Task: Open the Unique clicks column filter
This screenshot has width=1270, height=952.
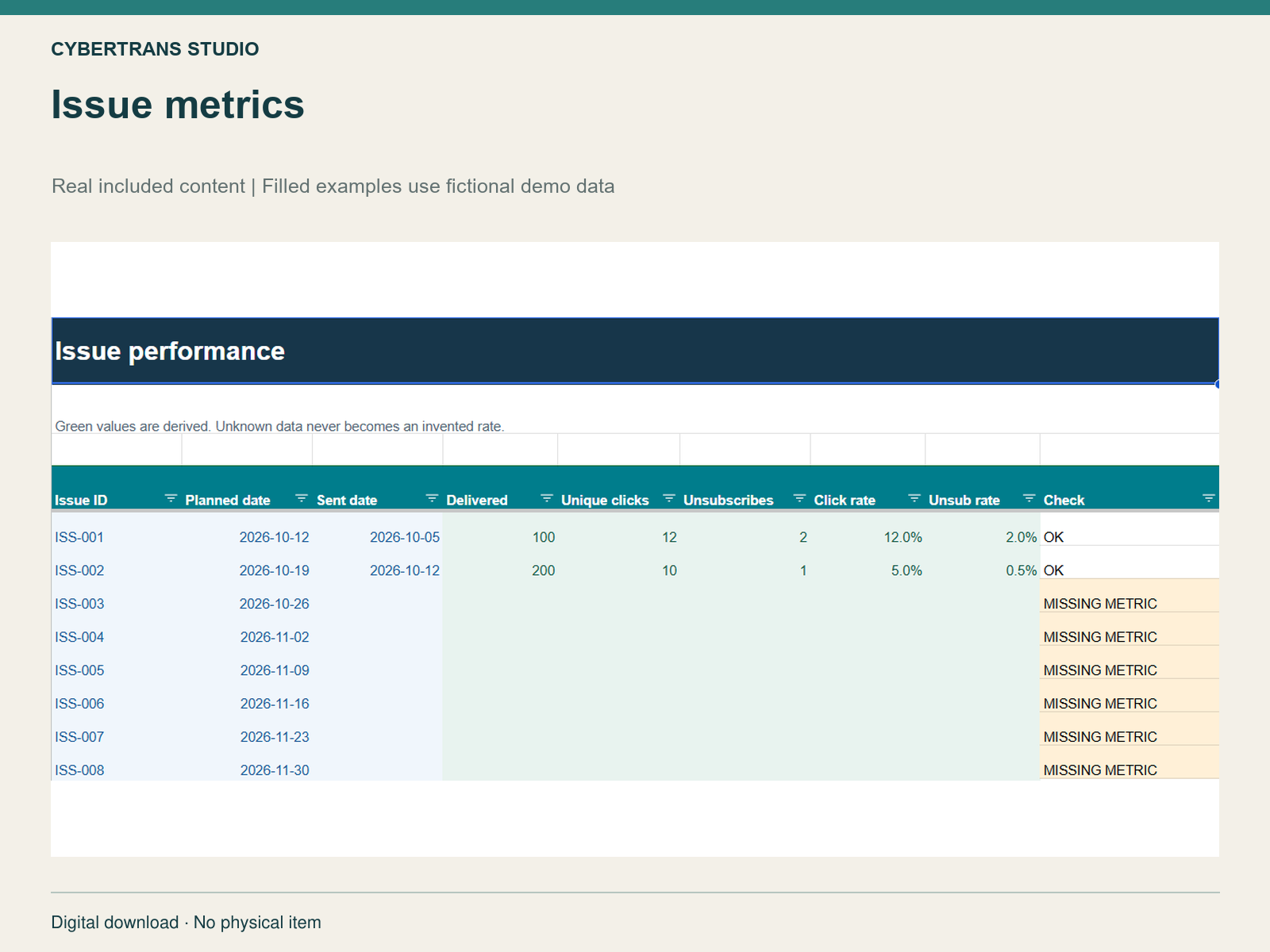Action: [x=669, y=498]
